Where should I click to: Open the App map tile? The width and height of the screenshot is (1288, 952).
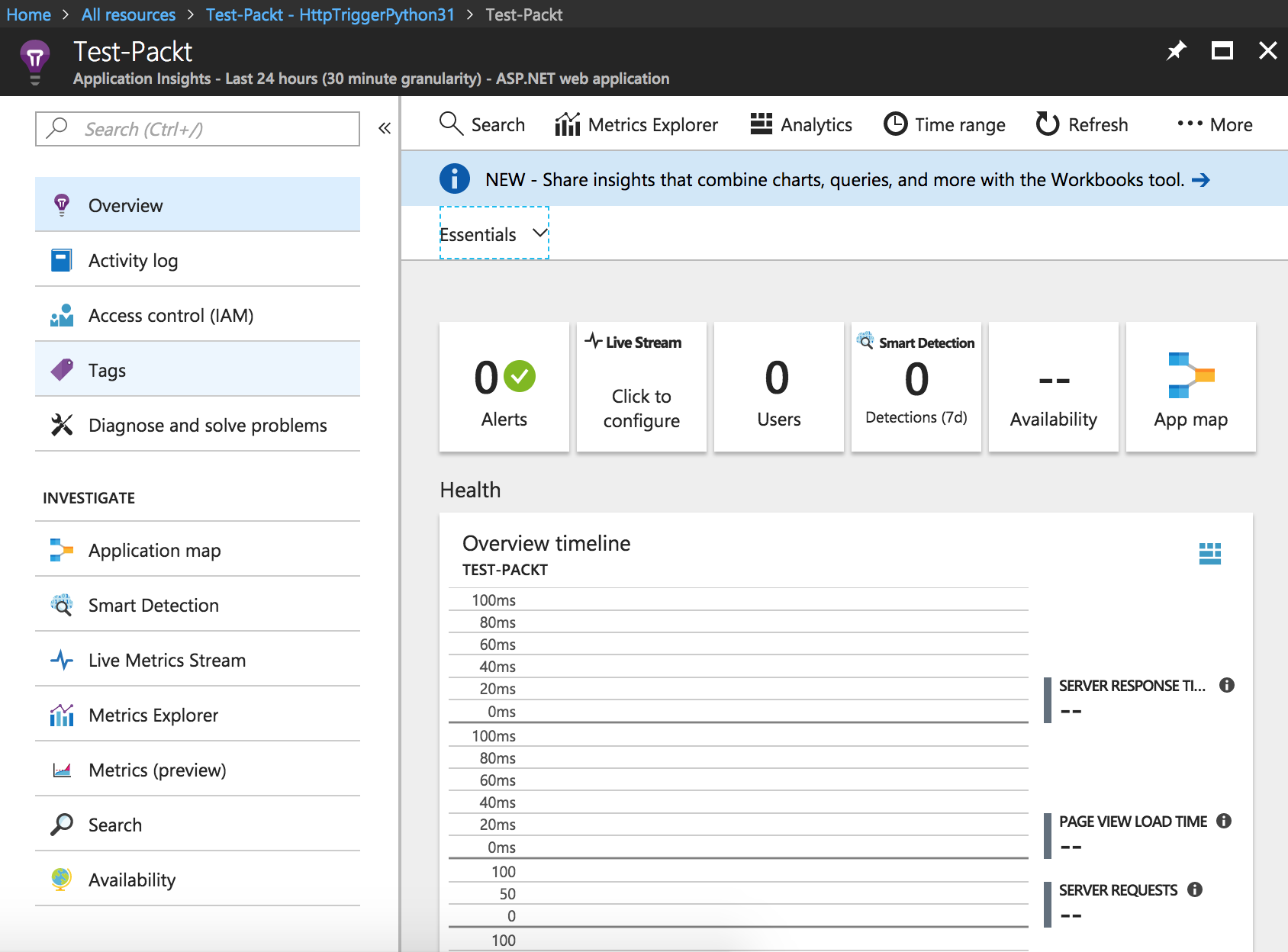1191,387
